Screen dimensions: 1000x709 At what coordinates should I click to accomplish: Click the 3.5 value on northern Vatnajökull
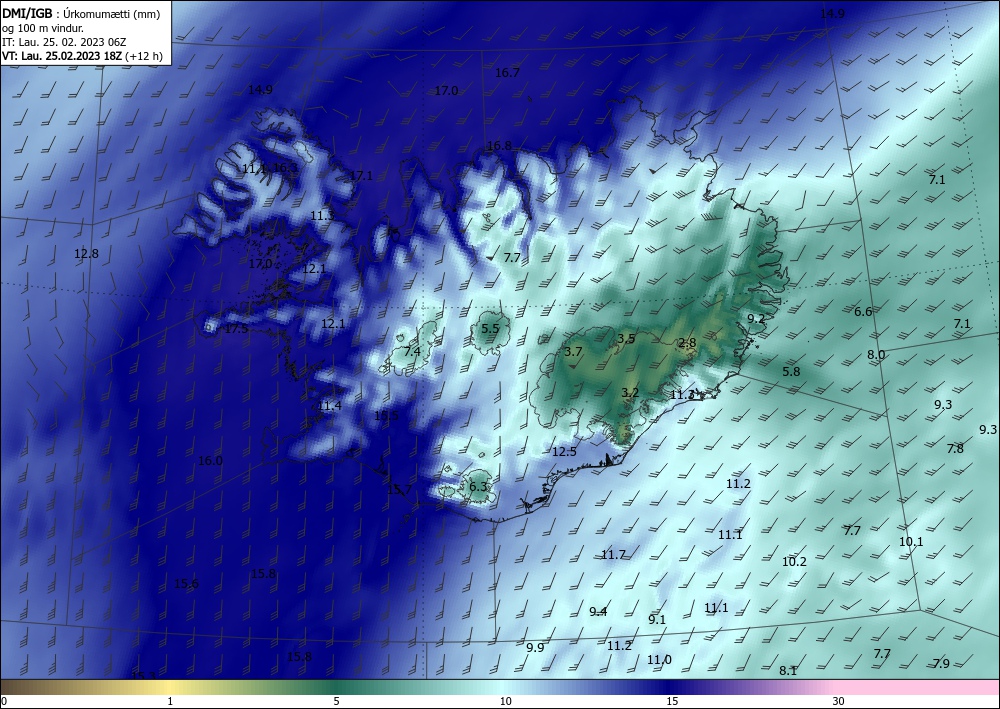[x=626, y=339]
